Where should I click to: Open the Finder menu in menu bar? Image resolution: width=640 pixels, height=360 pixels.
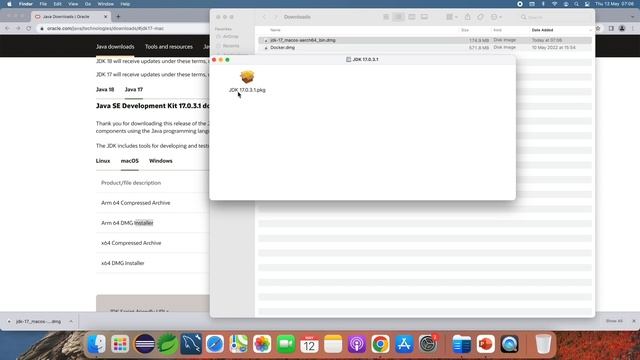(x=26, y=4)
